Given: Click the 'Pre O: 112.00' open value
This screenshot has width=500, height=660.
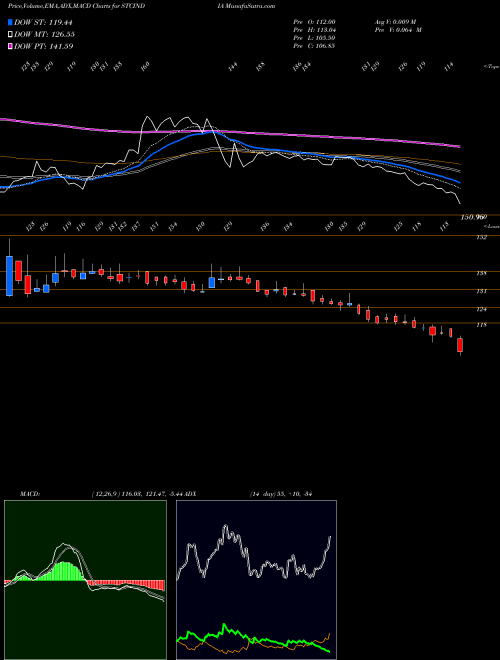Looking at the screenshot, I should pyautogui.click(x=314, y=22).
